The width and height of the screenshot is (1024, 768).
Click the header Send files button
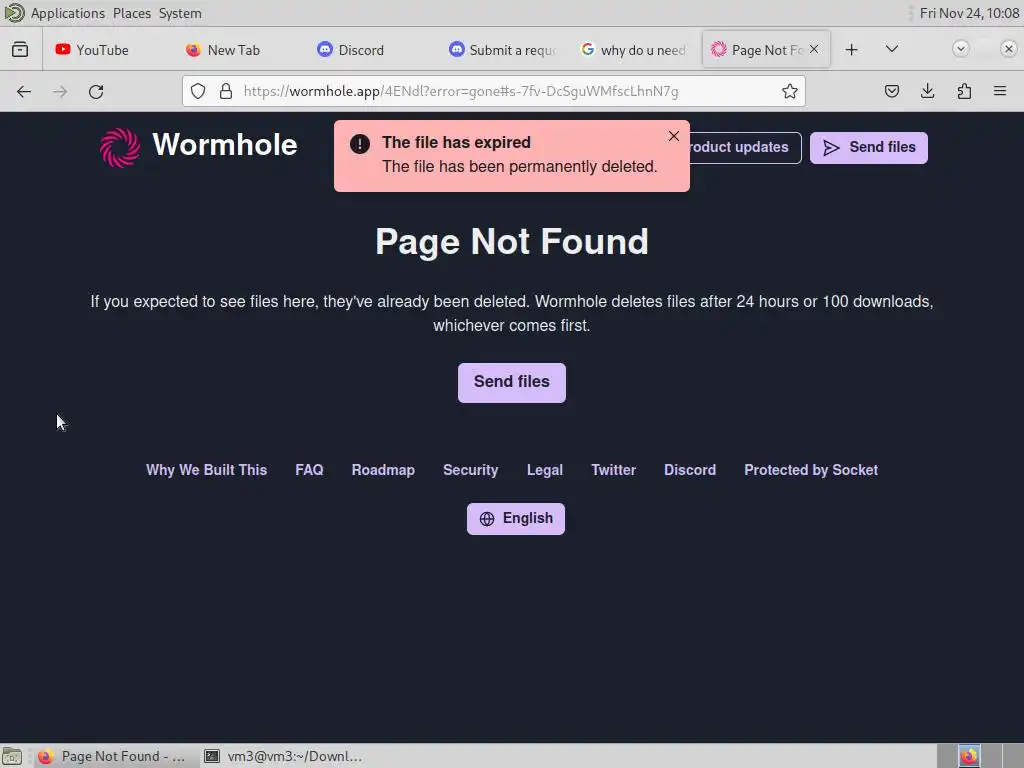coord(869,148)
